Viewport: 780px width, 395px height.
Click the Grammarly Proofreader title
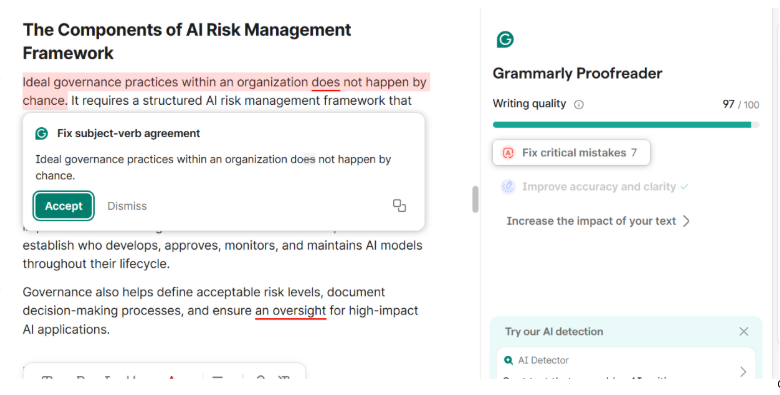point(577,73)
